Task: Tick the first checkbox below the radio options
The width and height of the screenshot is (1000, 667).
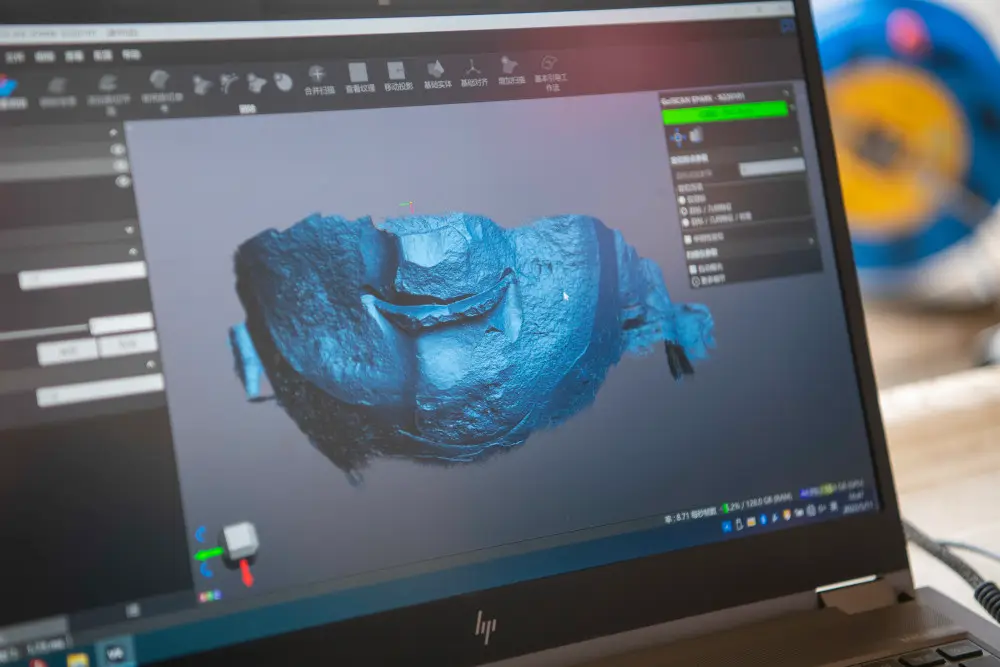Action: click(x=687, y=239)
